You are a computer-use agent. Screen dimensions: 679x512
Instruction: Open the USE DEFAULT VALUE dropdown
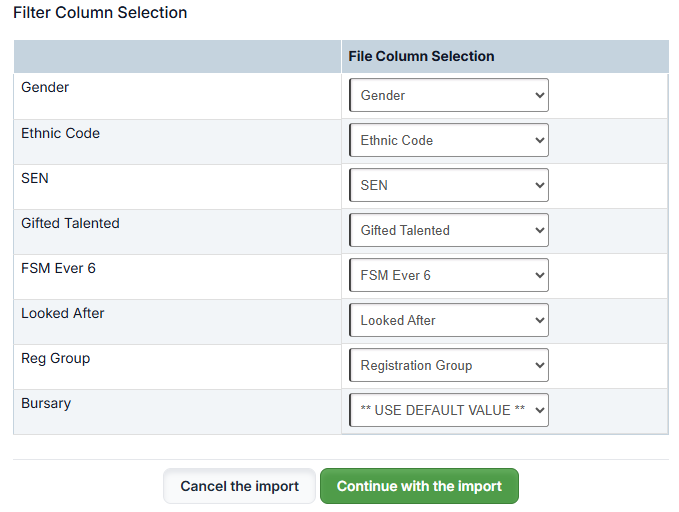(x=448, y=411)
